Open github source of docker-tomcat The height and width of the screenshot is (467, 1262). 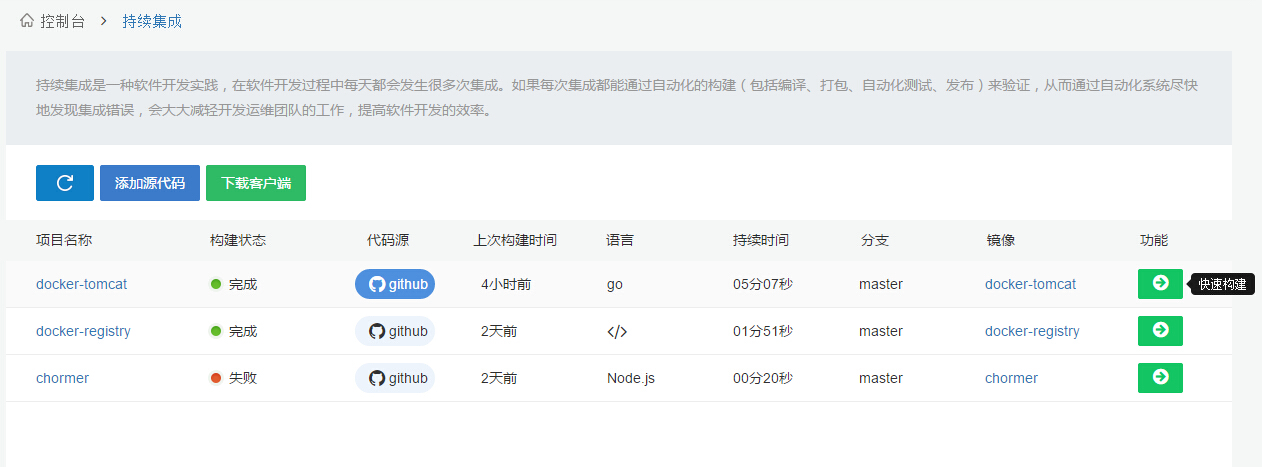[395, 284]
